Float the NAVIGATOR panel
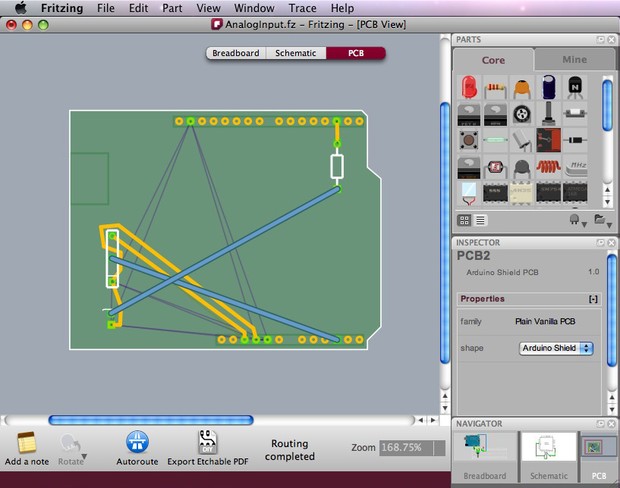620x488 pixels. click(601, 424)
